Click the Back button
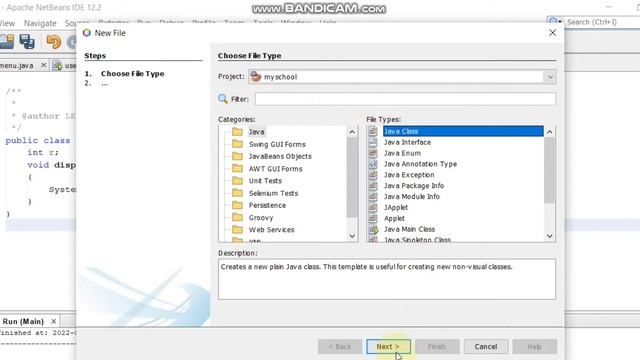Image resolution: width=640 pixels, height=360 pixels. 340,347
